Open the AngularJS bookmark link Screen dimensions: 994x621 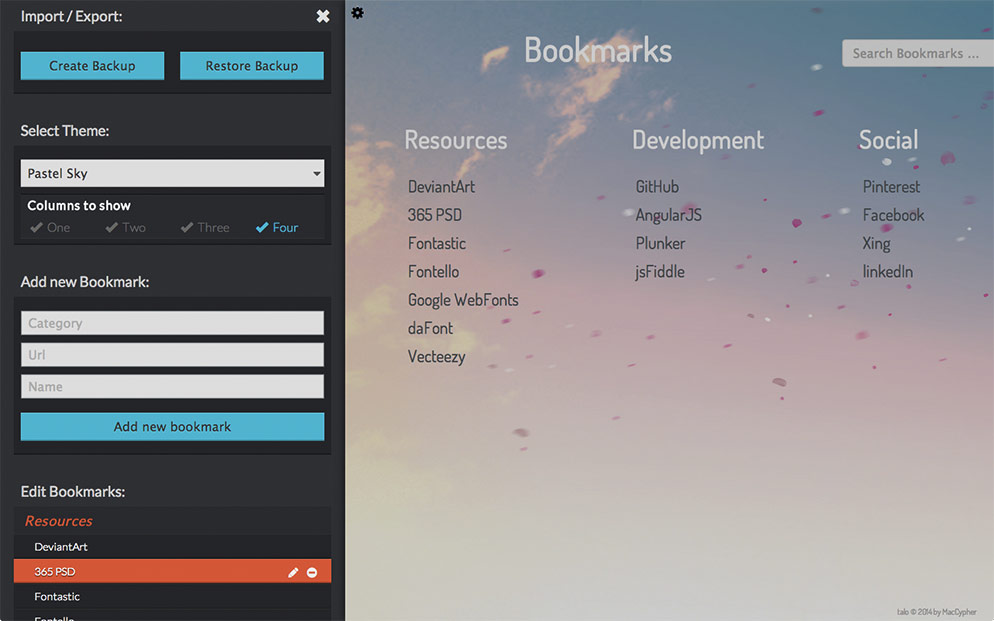[669, 215]
